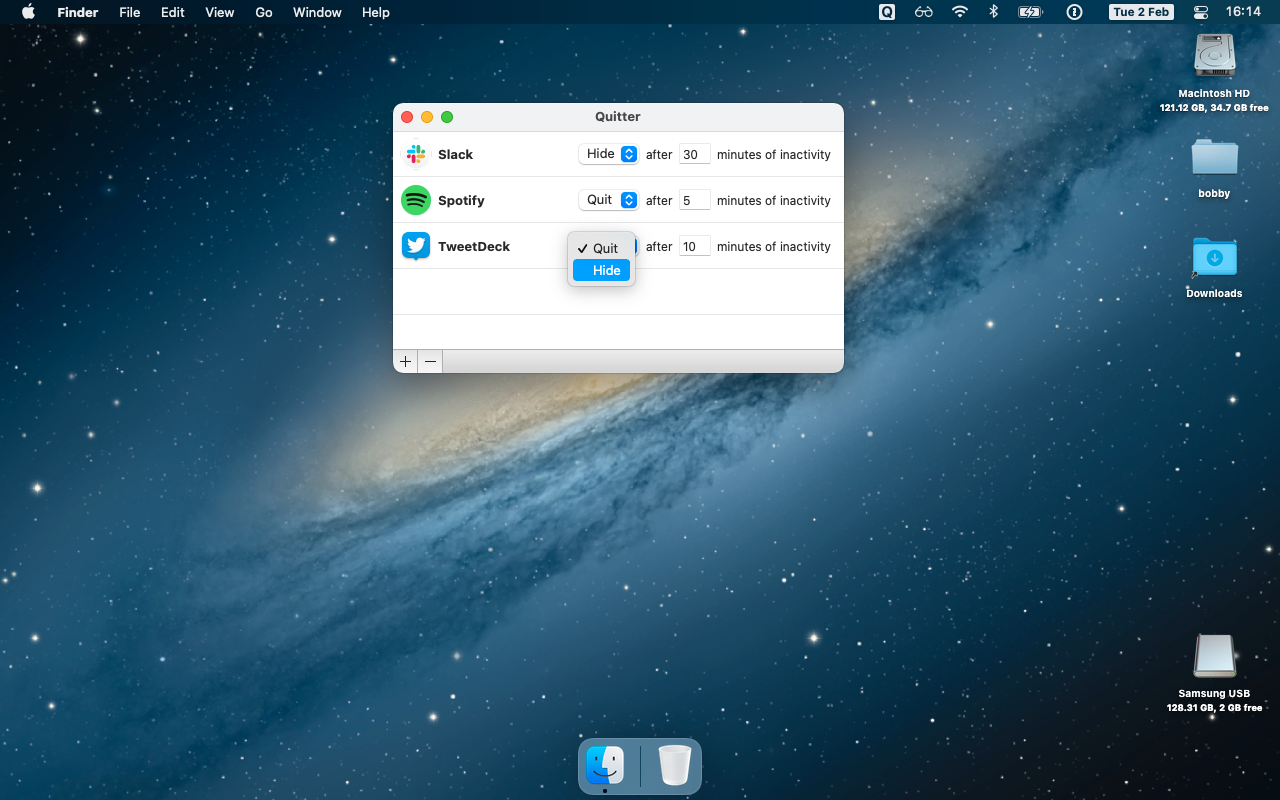
Task: Open Control Center in menu bar
Action: 1201,12
